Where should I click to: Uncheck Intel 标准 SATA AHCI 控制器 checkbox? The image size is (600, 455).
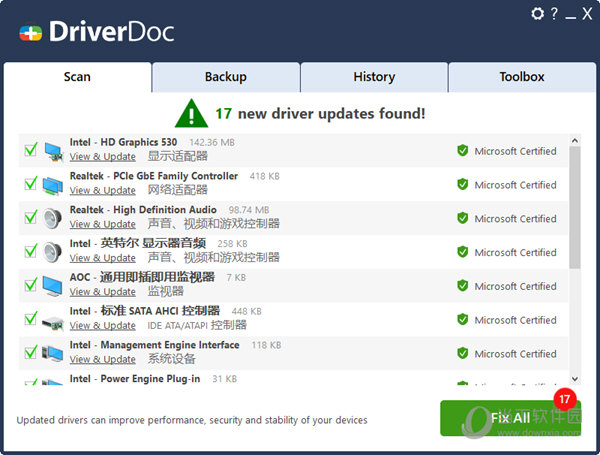pyautogui.click(x=31, y=318)
